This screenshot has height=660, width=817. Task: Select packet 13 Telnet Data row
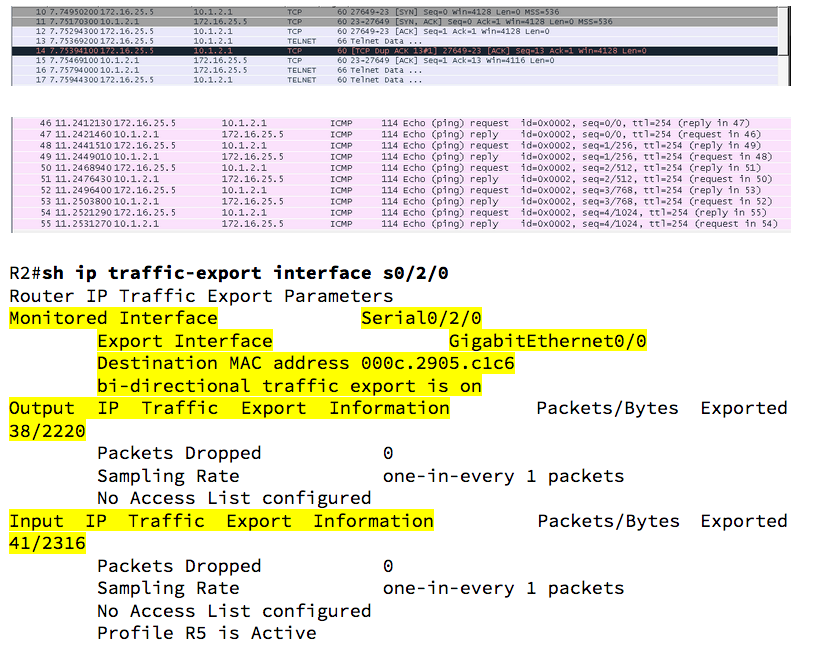point(394,41)
